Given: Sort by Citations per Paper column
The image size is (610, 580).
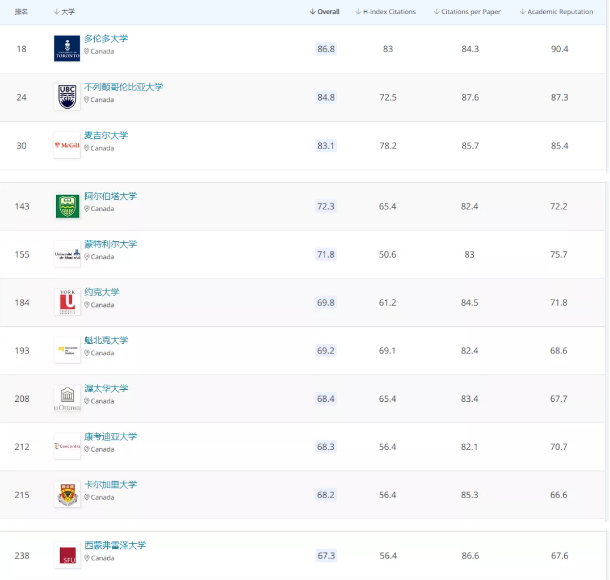Looking at the screenshot, I should pos(467,12).
